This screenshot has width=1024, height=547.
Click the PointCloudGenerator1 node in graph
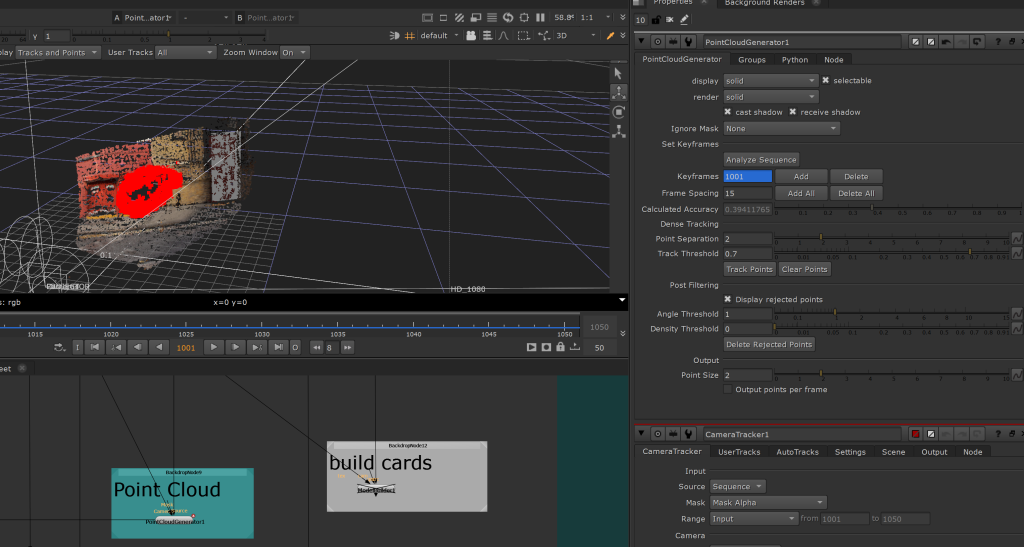[174, 522]
